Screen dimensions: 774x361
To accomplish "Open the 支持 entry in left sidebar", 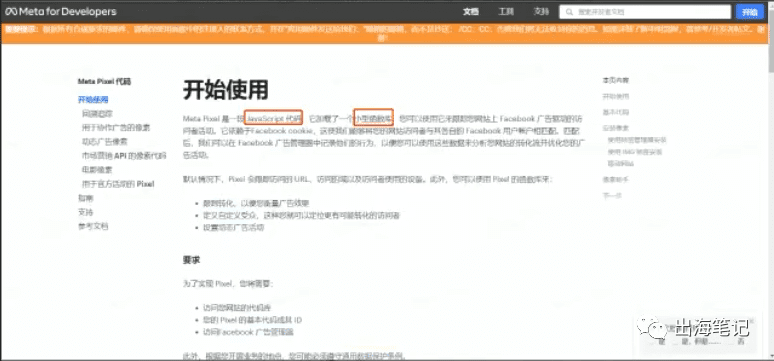I will click(85, 212).
